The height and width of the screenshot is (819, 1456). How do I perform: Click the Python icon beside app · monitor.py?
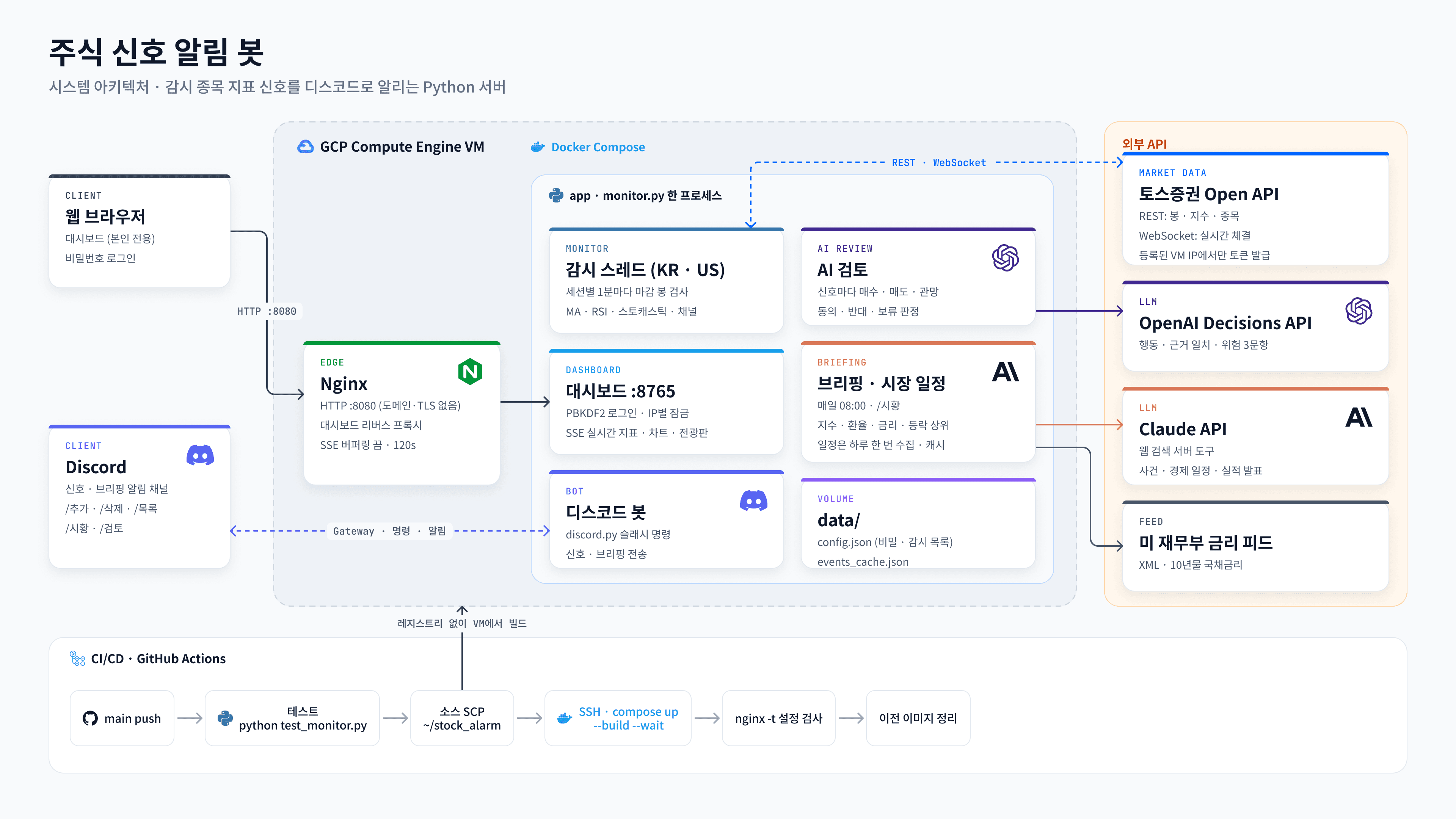pyautogui.click(x=556, y=196)
